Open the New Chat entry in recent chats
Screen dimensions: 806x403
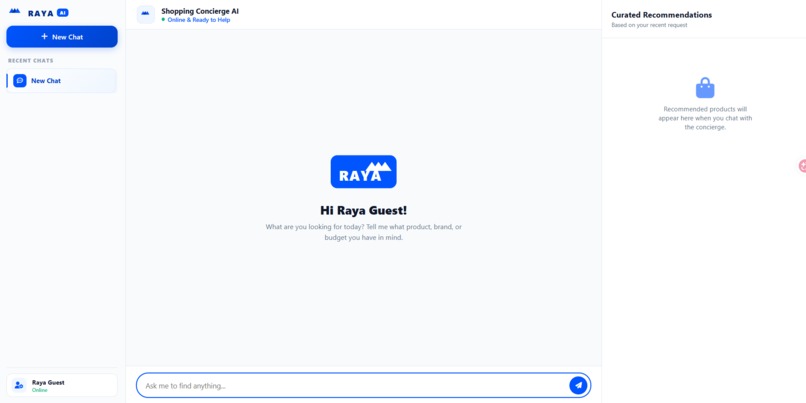click(62, 81)
